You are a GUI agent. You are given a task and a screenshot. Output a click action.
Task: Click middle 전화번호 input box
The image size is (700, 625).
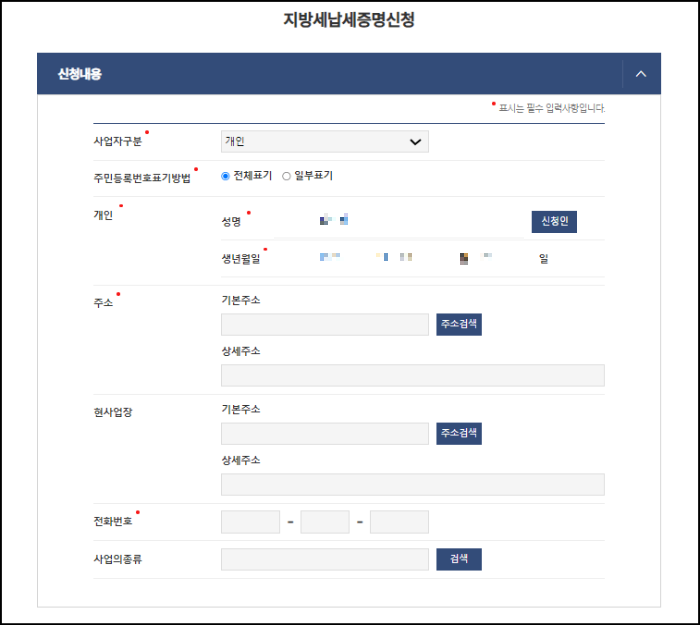tap(325, 521)
